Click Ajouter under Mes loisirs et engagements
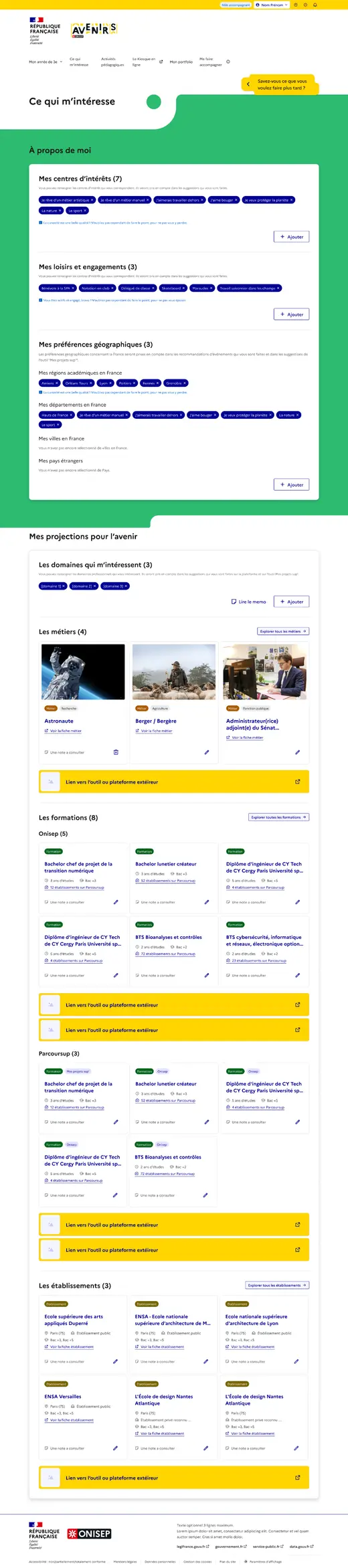 [x=292, y=315]
